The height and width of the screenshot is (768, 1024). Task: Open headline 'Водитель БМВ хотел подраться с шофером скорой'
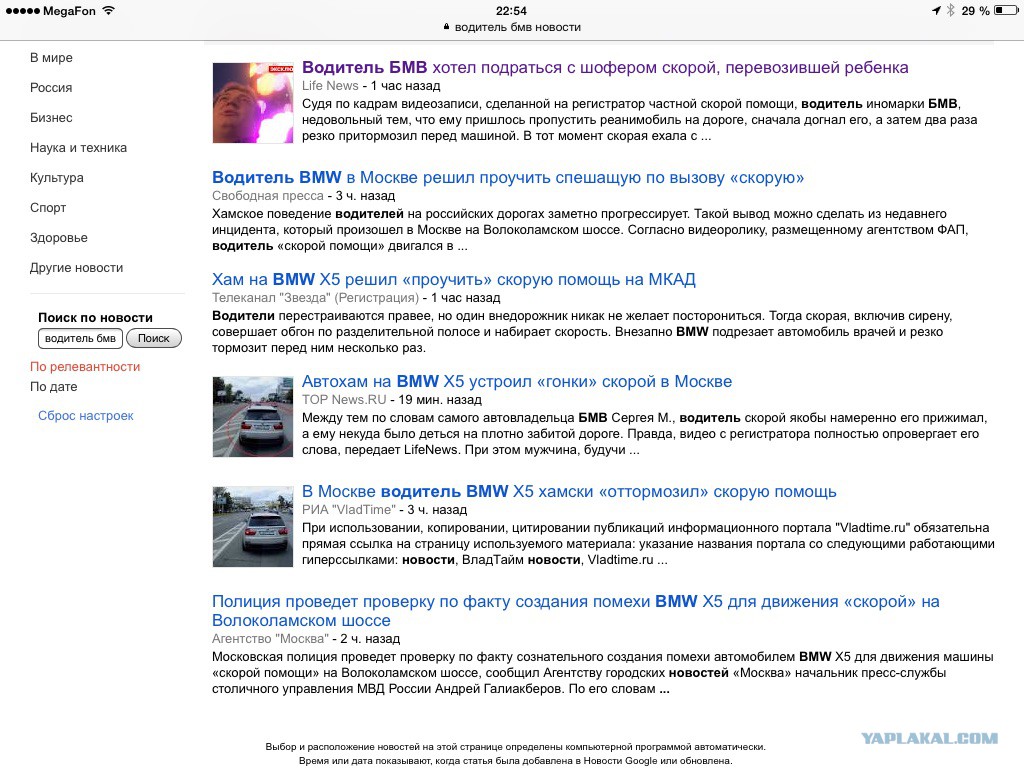click(x=605, y=67)
